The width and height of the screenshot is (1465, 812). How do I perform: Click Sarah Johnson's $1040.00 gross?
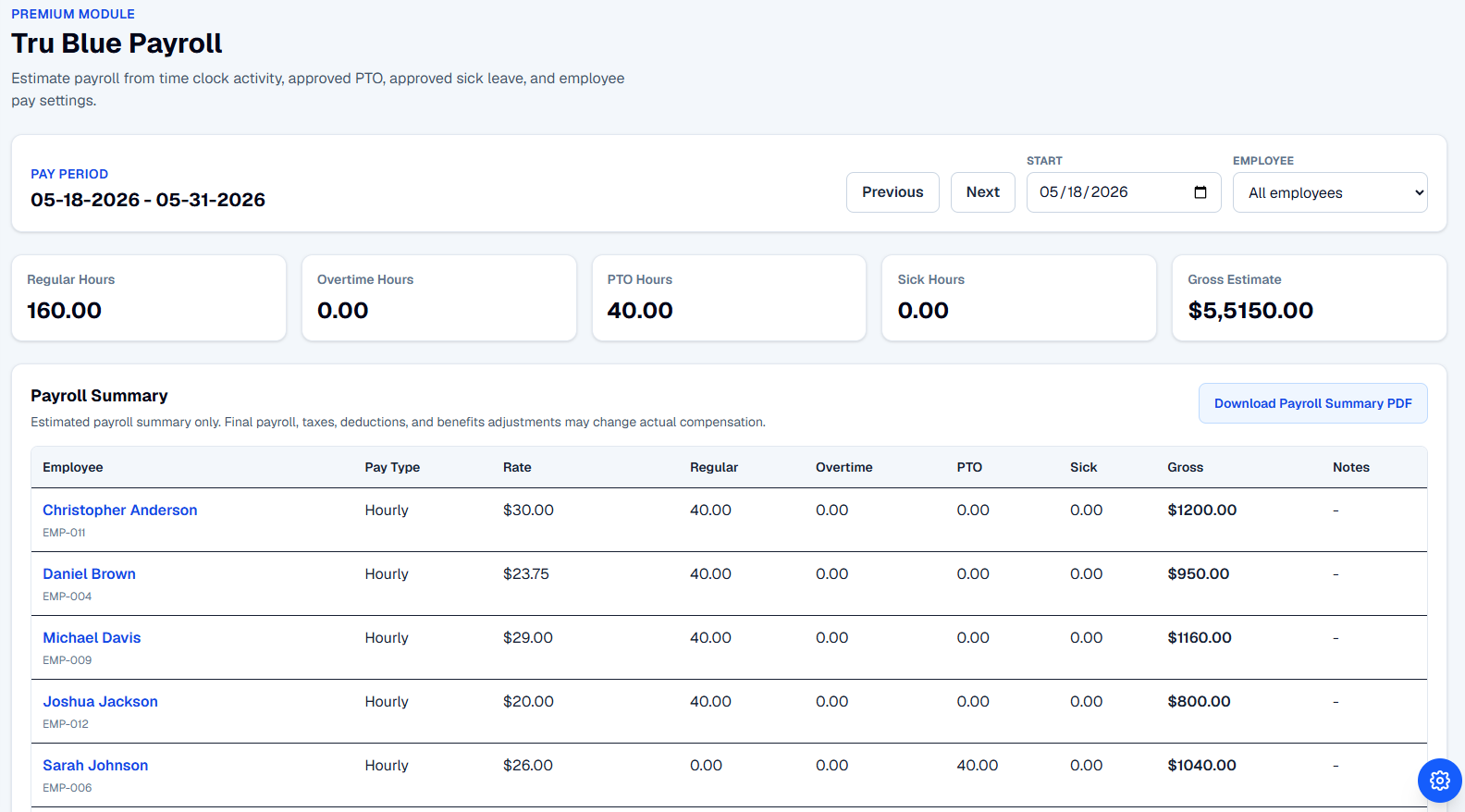coord(1201,766)
